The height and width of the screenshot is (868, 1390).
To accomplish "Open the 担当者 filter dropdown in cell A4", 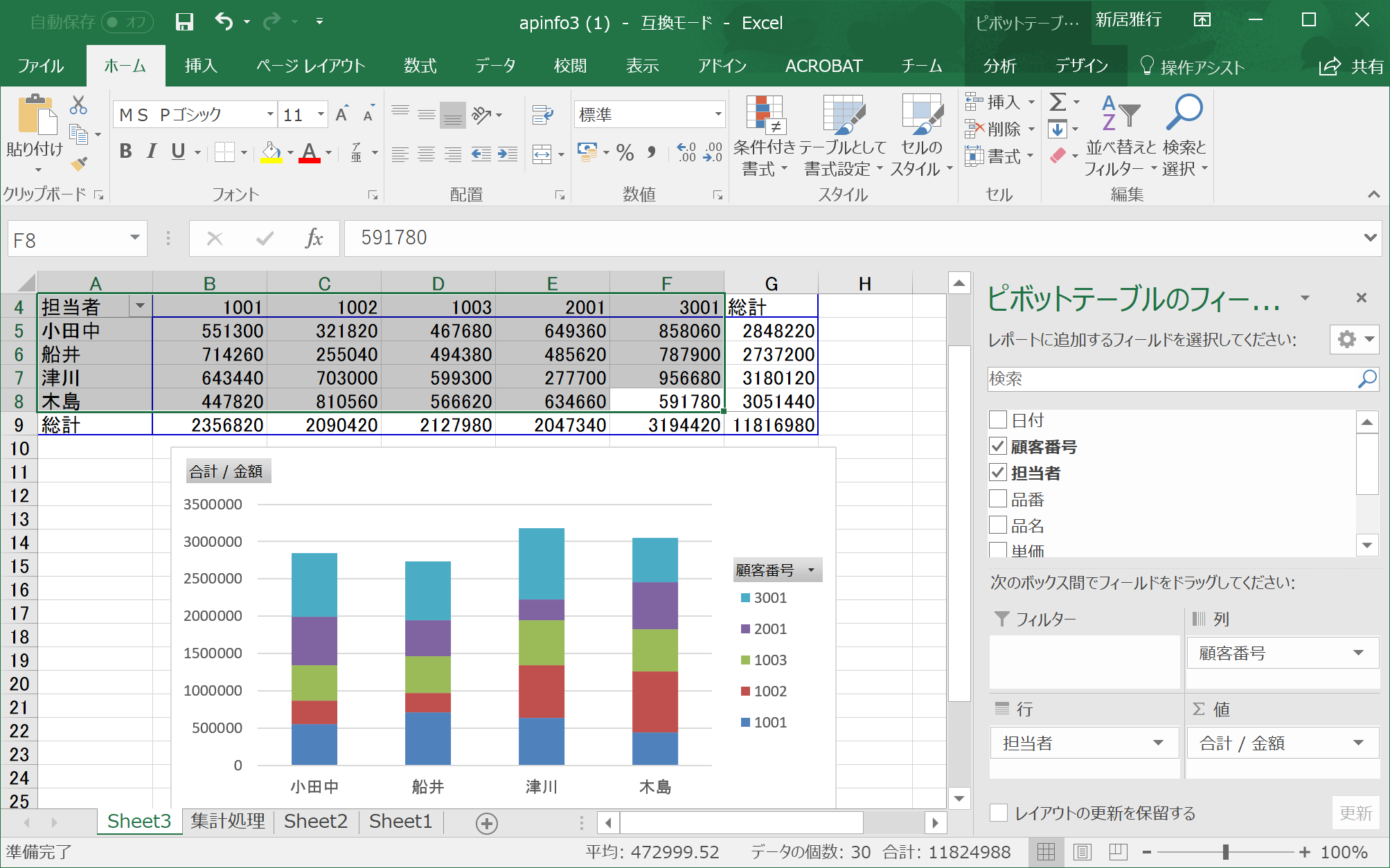I will point(140,306).
